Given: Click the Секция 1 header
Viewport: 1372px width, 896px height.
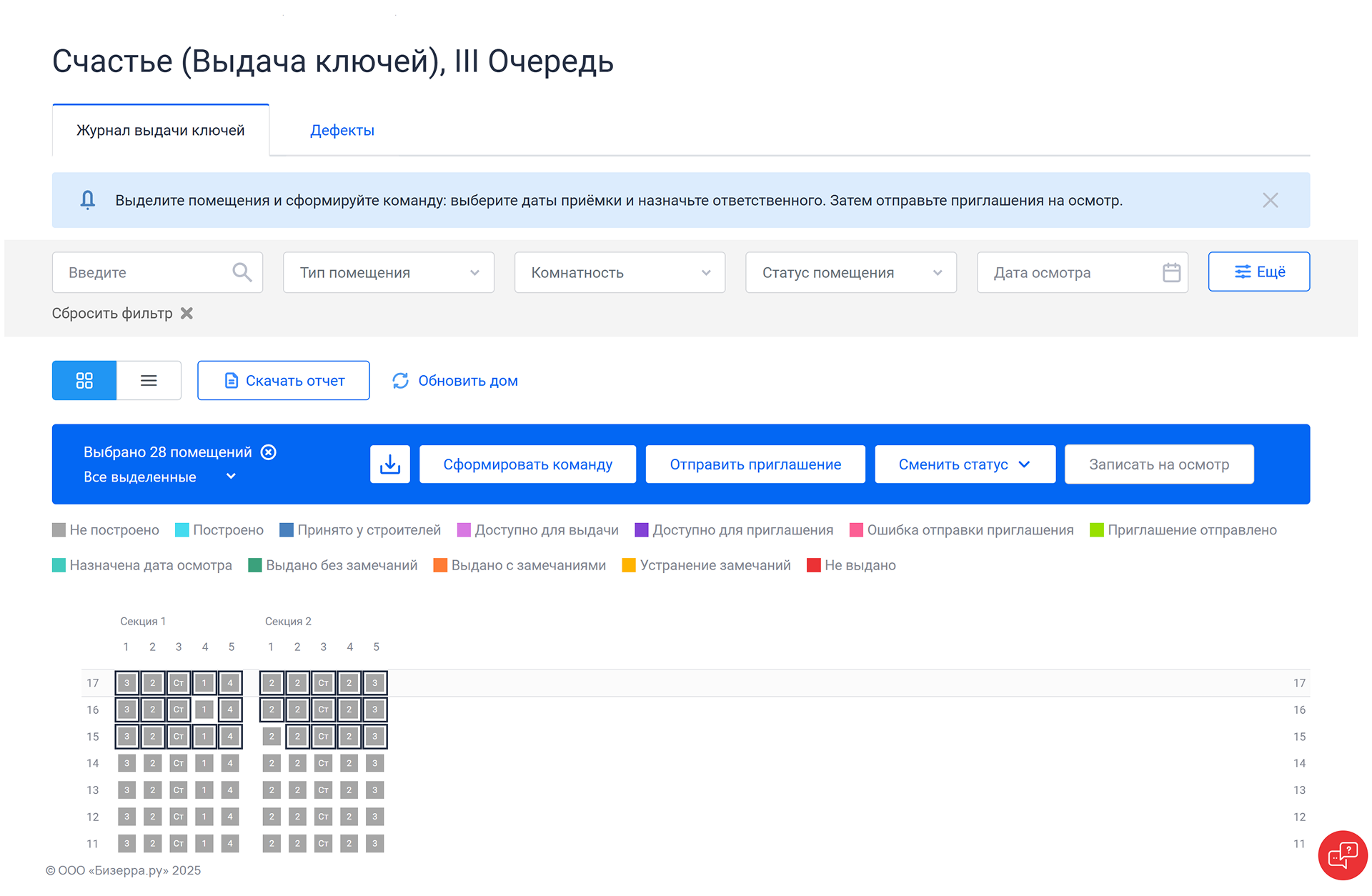Looking at the screenshot, I should (143, 622).
